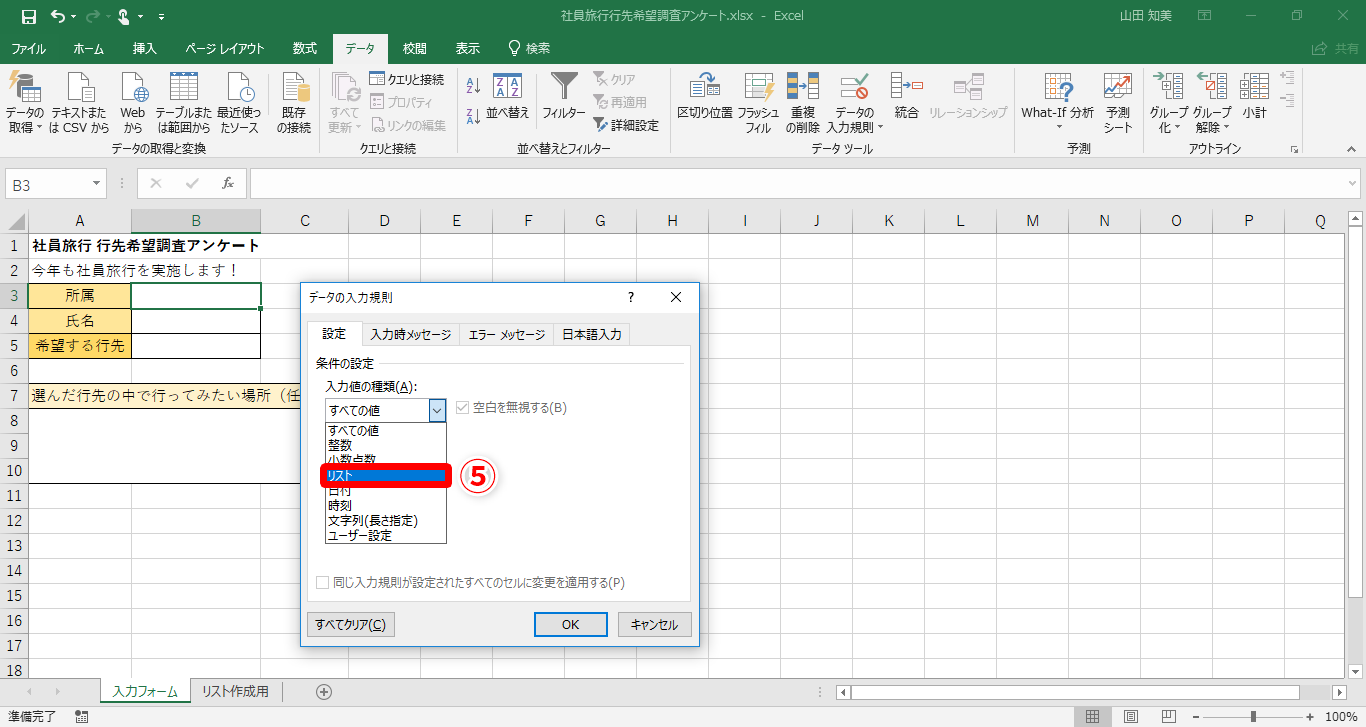The width and height of the screenshot is (1366, 727).
Task: Open Advanced filter (詳細設定)
Action: [626, 125]
